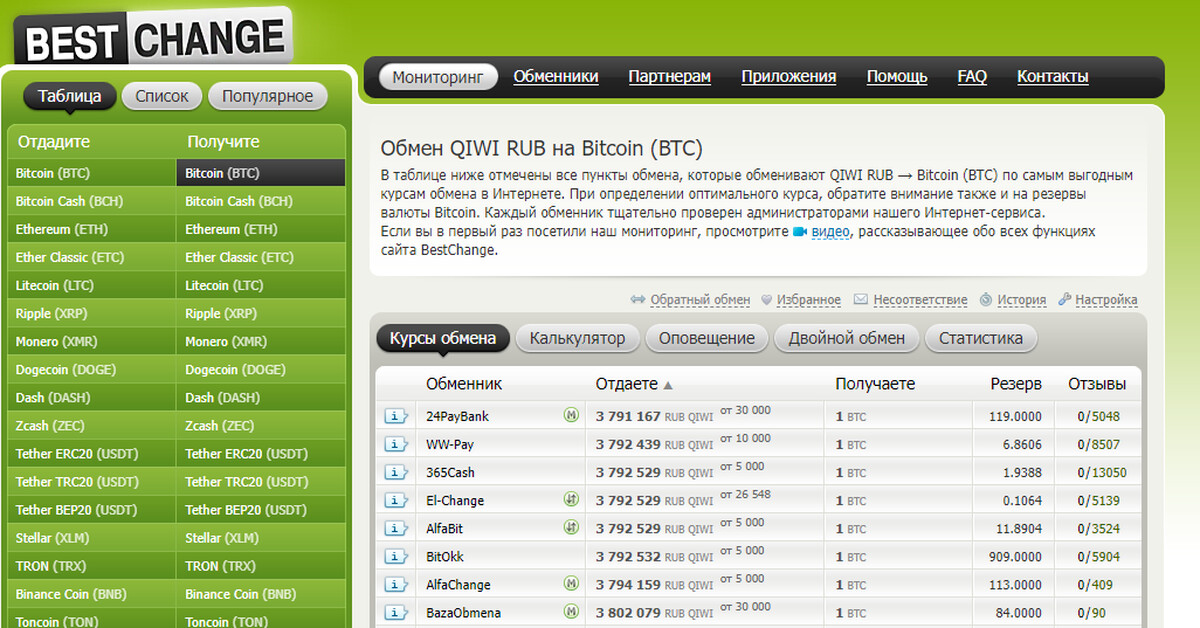Select the highlighted Bitcoin (BTC) in Получите column
This screenshot has height=628, width=1200.
[x=261, y=173]
